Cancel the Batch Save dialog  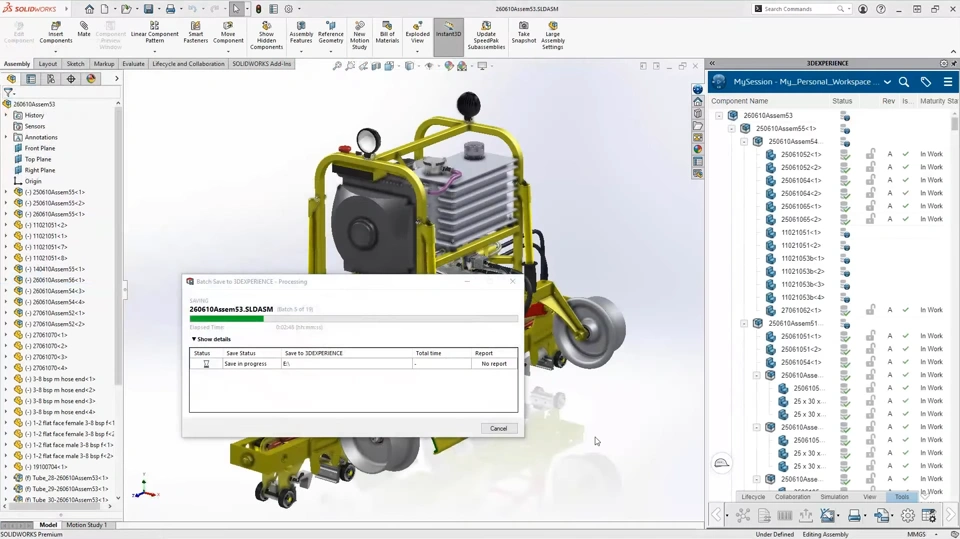click(498, 428)
